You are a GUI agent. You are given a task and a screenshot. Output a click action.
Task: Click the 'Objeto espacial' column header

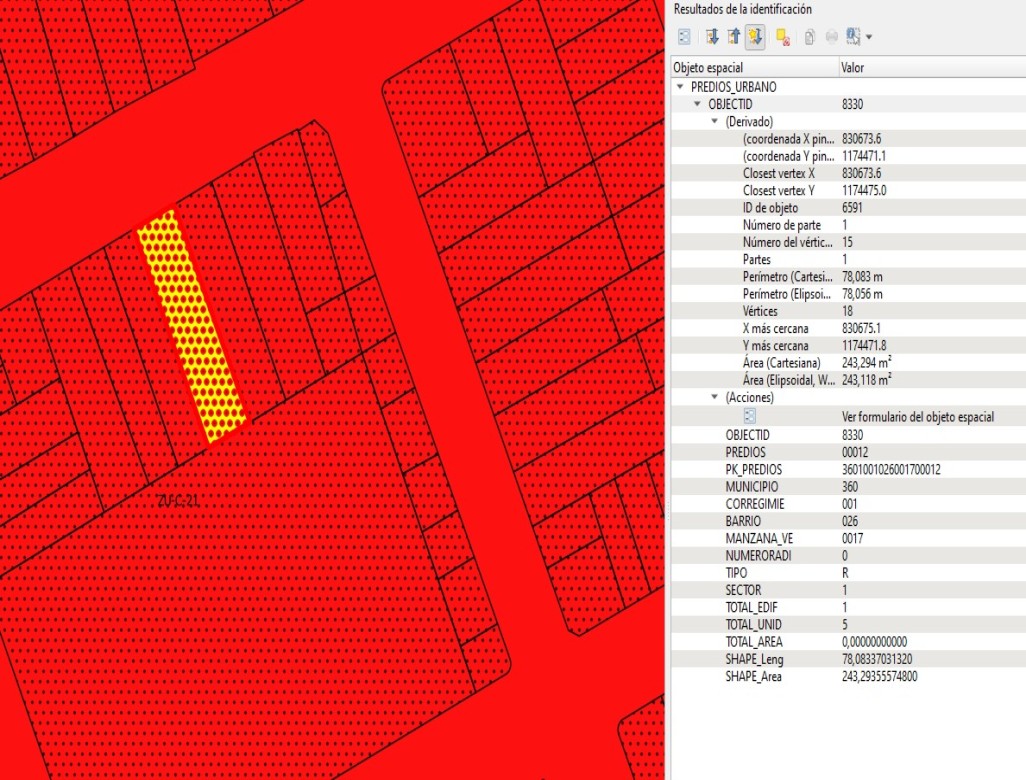pos(754,67)
